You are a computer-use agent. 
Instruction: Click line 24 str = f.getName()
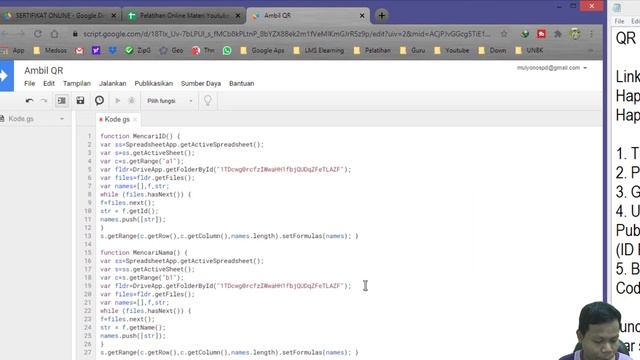(x=133, y=327)
